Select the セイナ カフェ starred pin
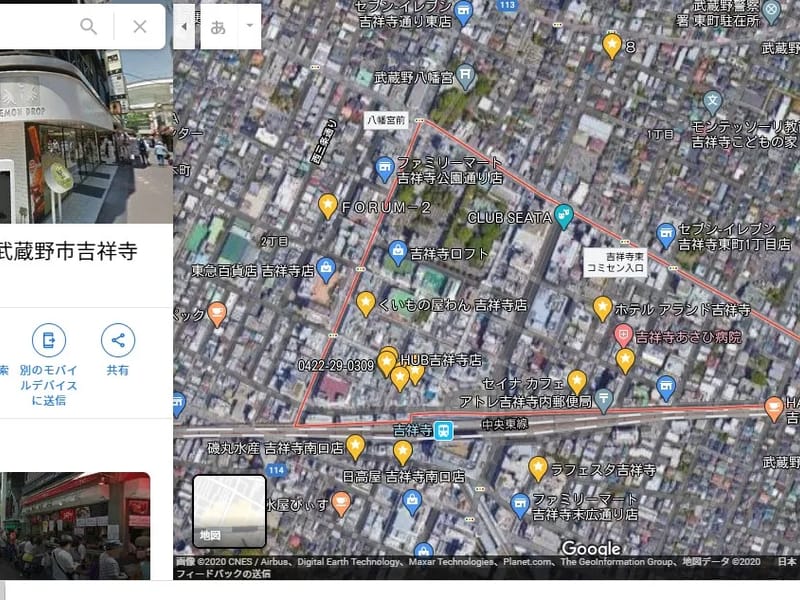The width and height of the screenshot is (800, 600). (577, 383)
